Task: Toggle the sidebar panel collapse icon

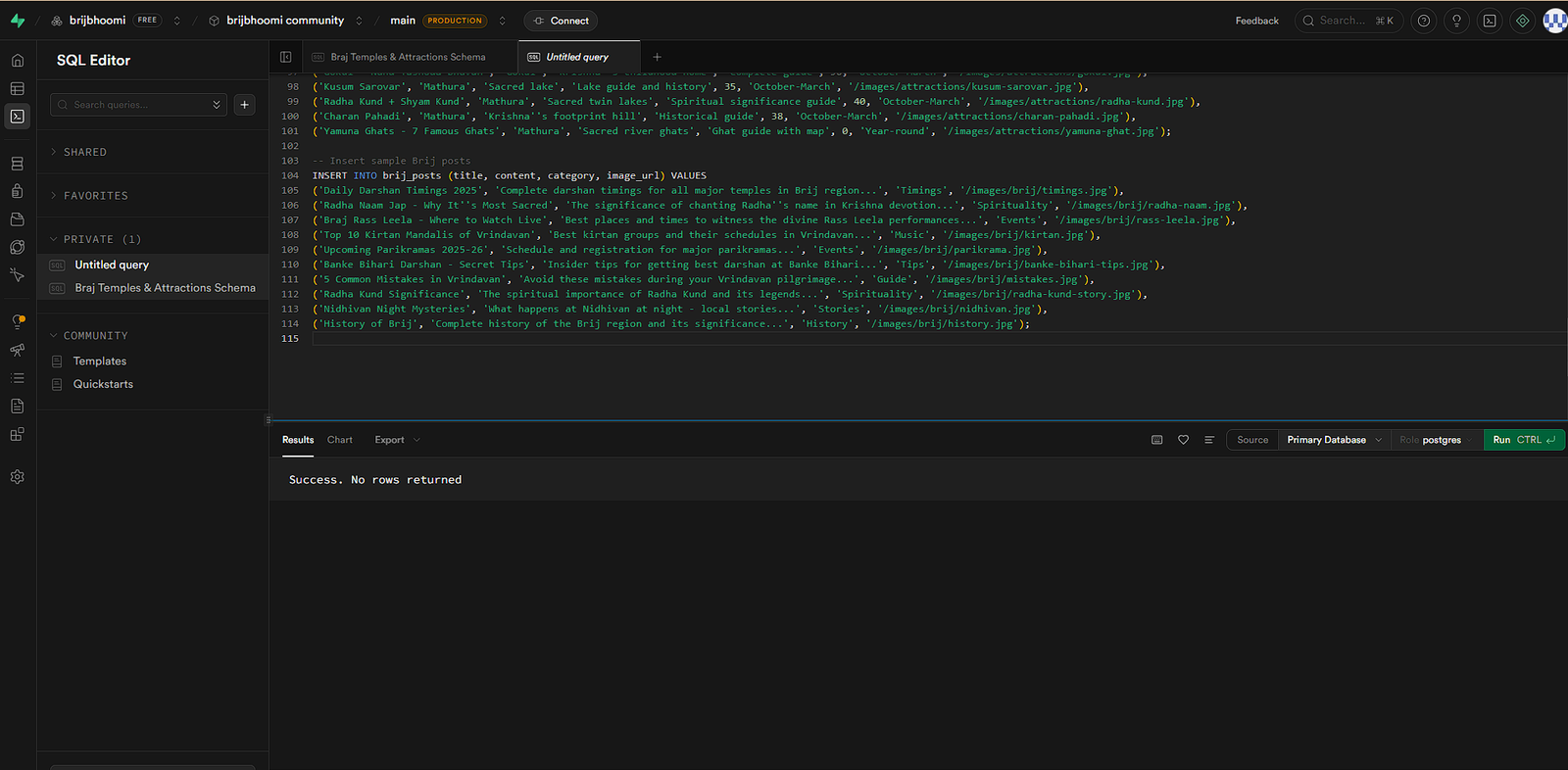Action: [286, 57]
